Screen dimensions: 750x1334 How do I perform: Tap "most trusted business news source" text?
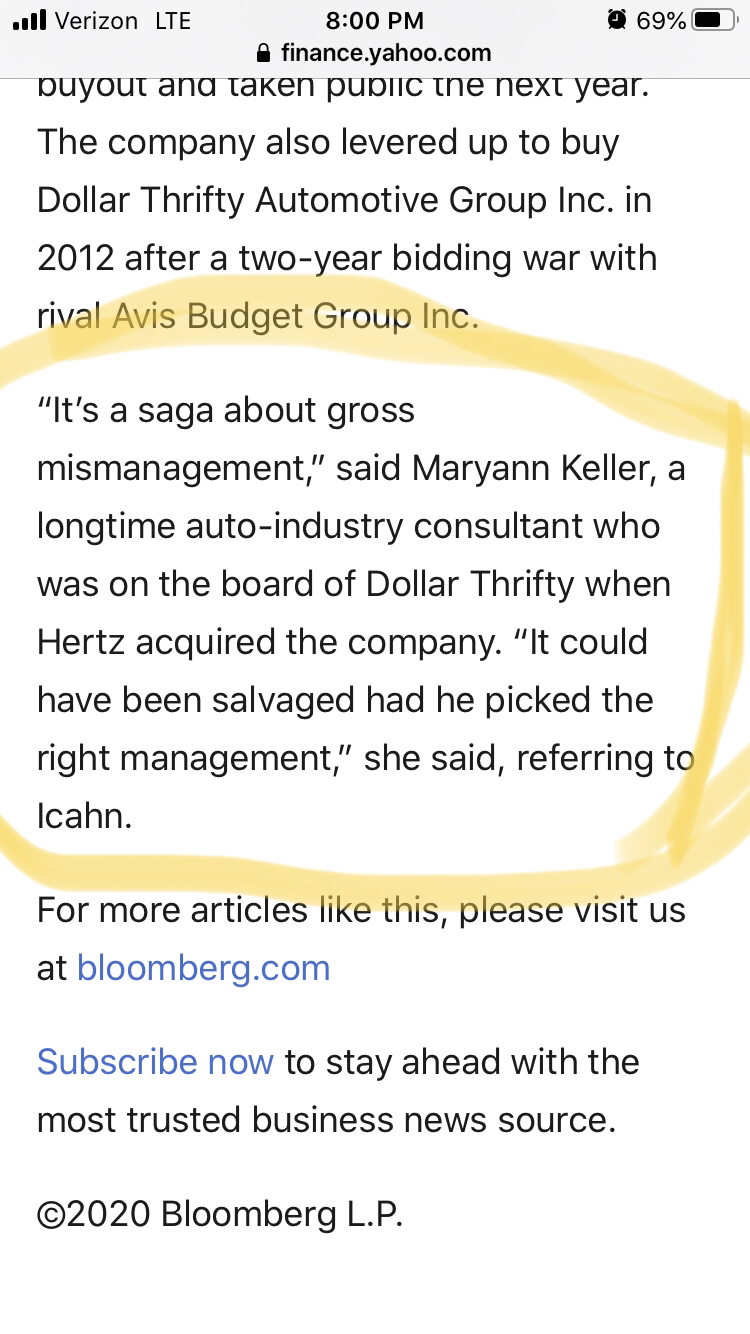pyautogui.click(x=325, y=1120)
